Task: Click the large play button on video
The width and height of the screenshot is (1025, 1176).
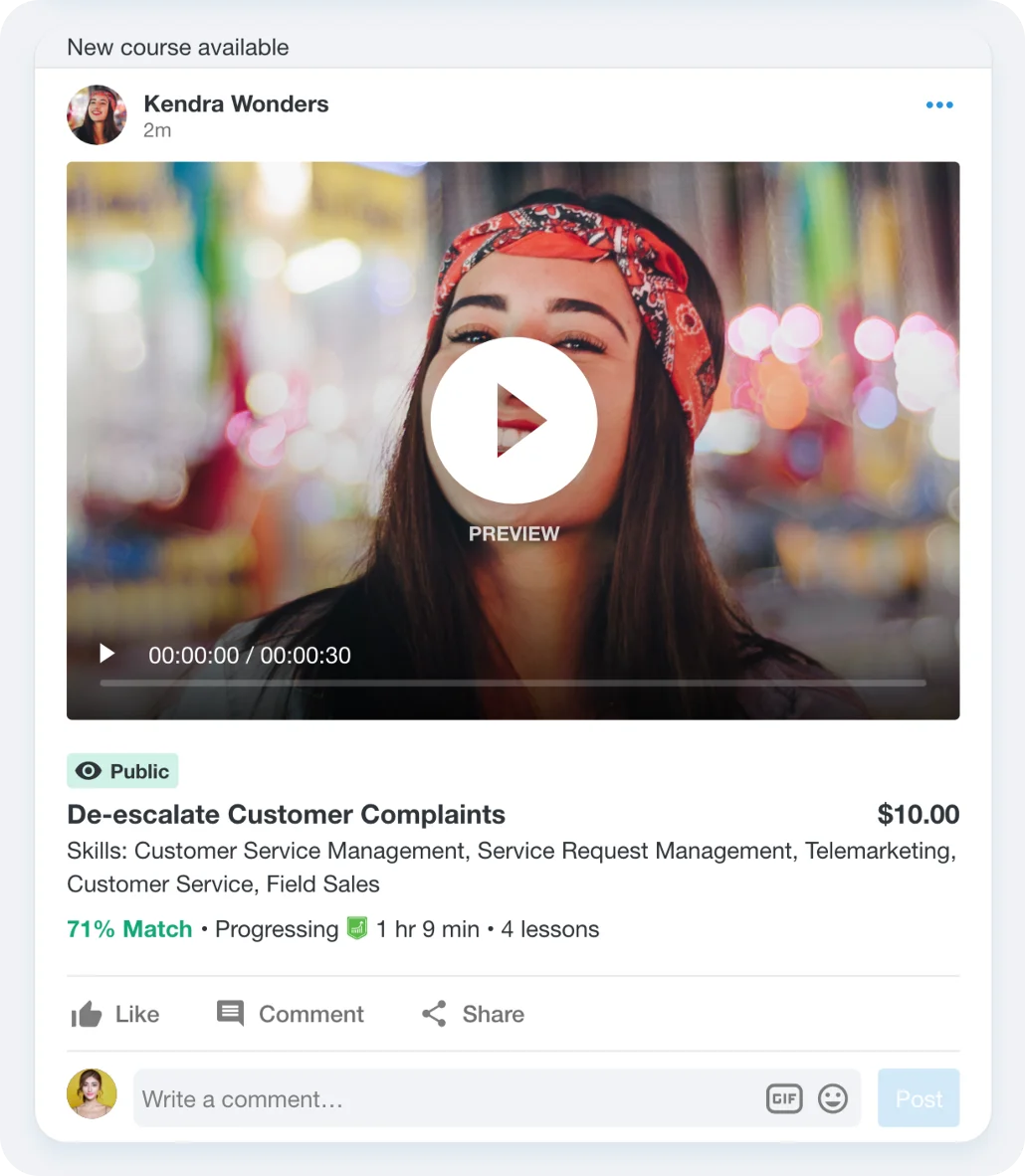Action: (x=513, y=421)
